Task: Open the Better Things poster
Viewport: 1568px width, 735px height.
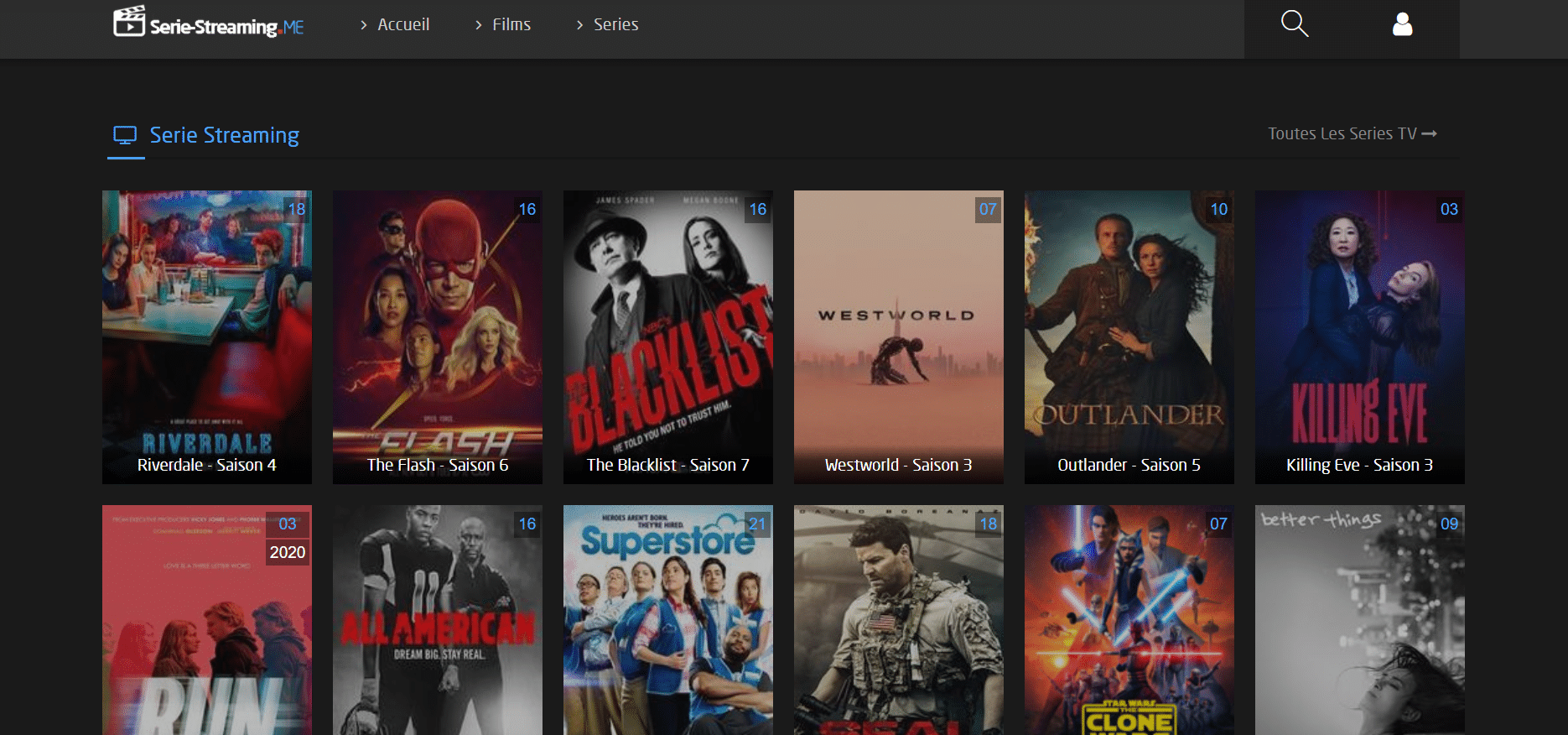Action: (x=1360, y=620)
